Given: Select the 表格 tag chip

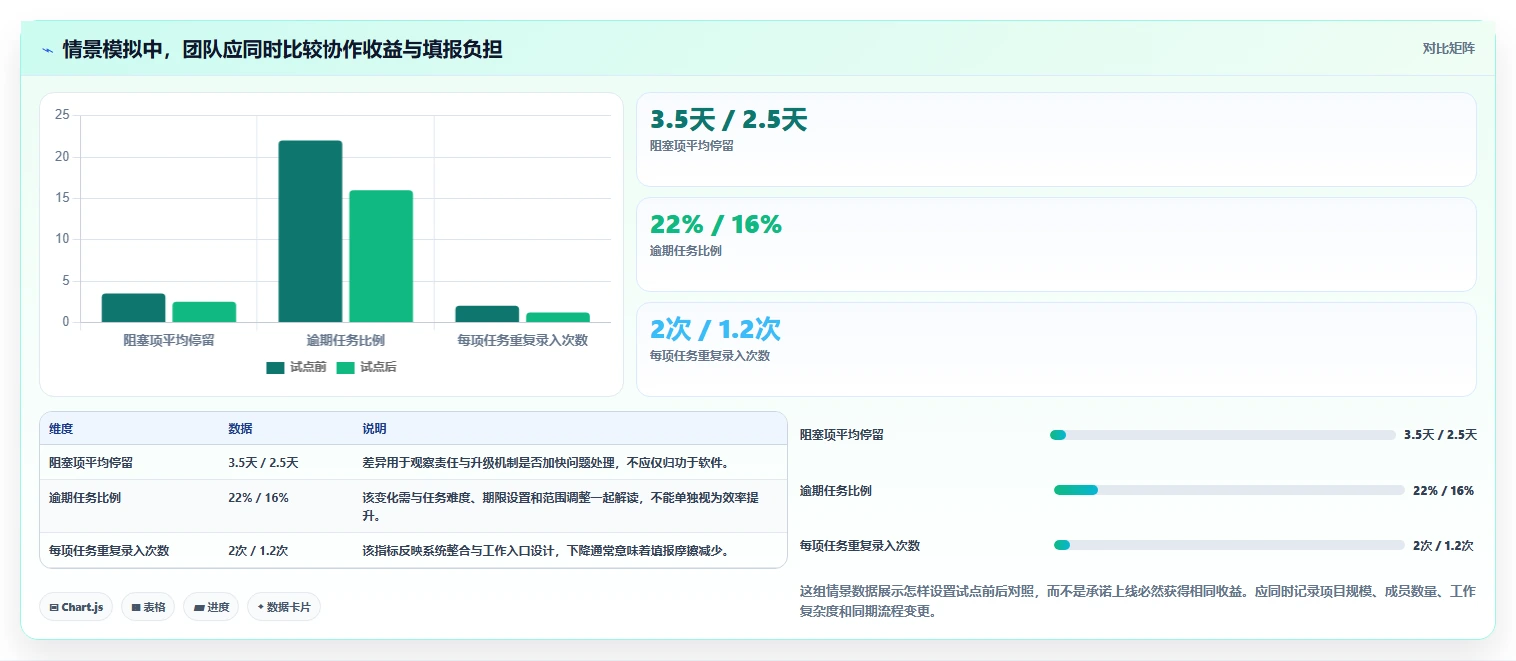Looking at the screenshot, I should (x=148, y=607).
